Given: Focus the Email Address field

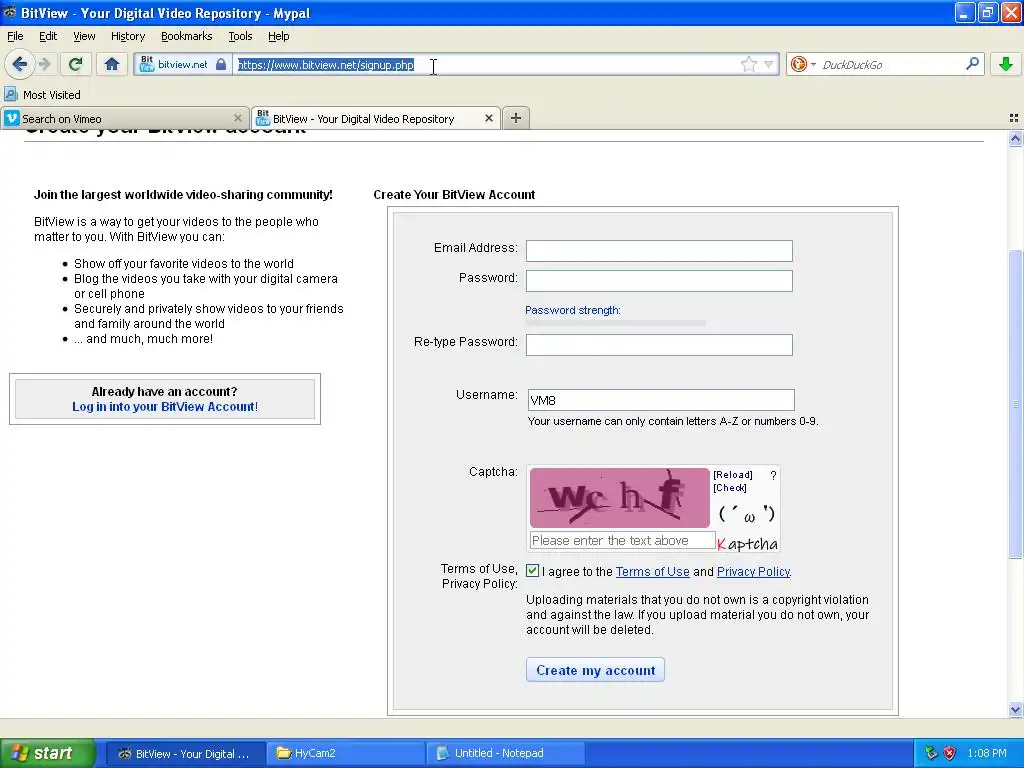Looking at the screenshot, I should [x=659, y=251].
